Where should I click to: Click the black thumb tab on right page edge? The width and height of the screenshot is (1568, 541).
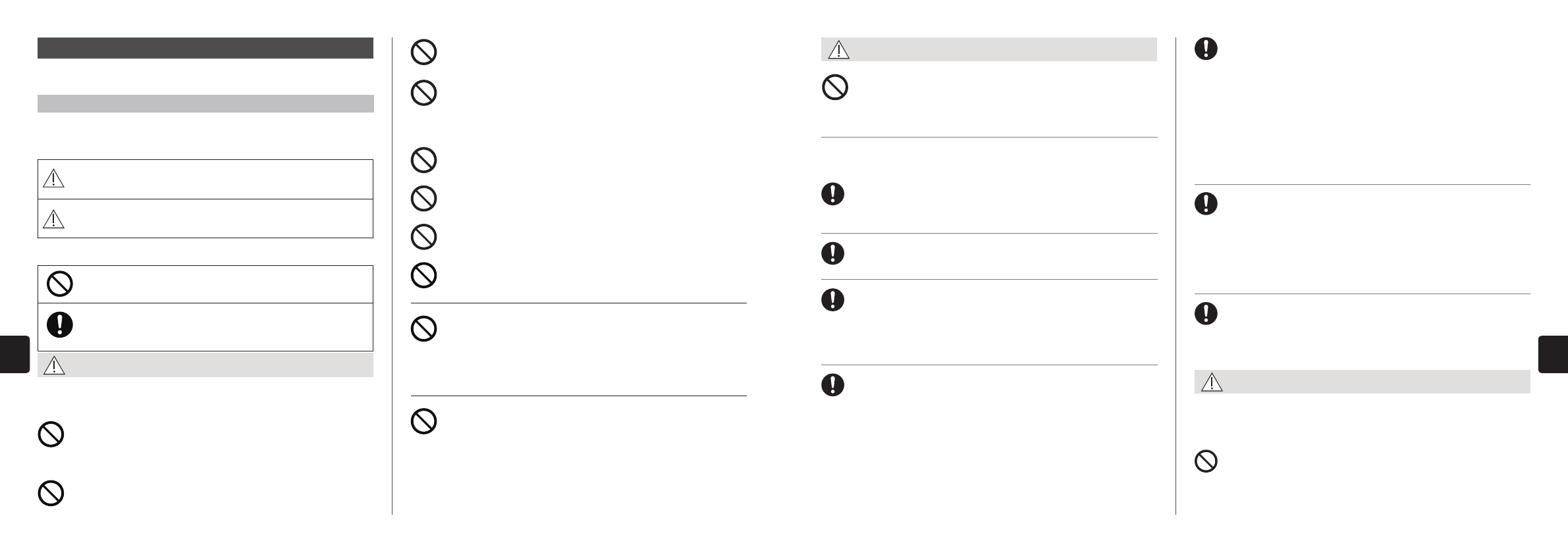[1553, 354]
